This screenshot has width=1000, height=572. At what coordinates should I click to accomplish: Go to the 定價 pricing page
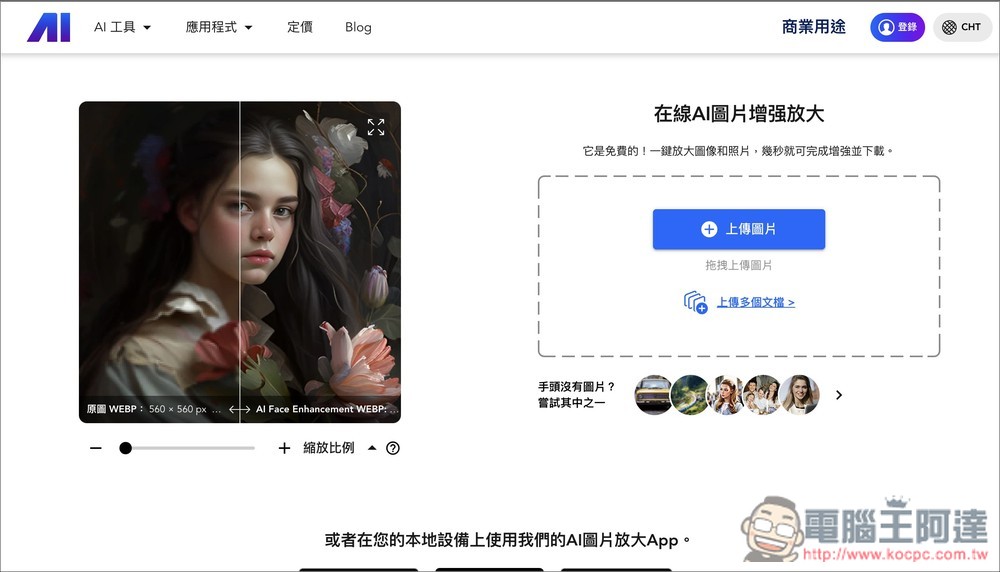click(x=300, y=27)
